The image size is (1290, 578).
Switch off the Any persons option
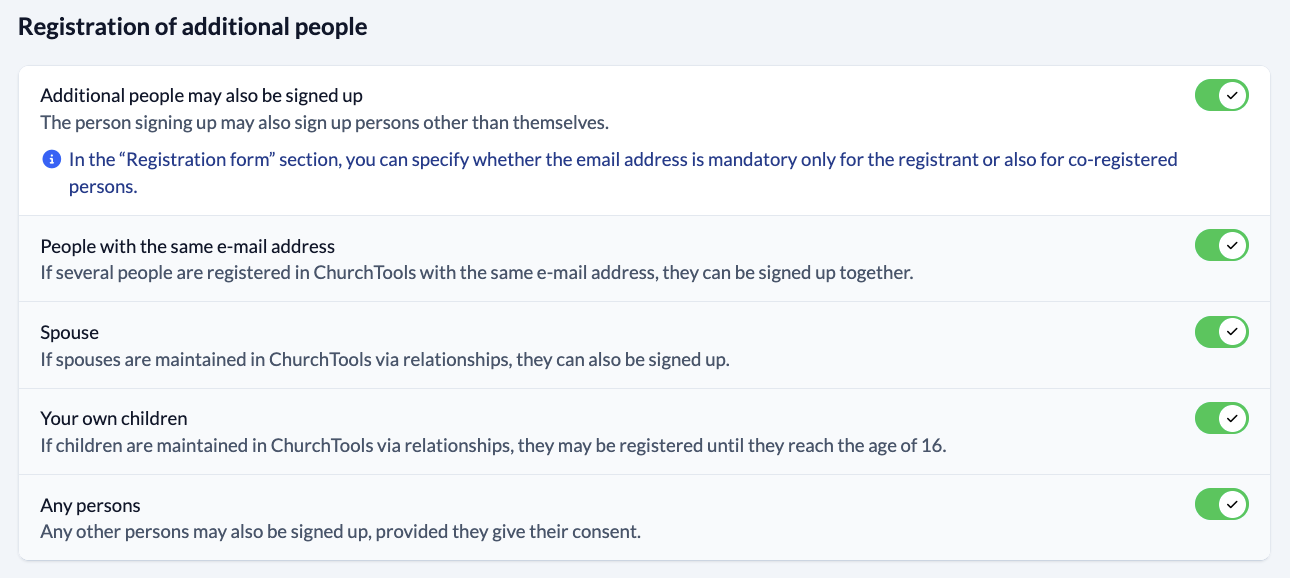(1221, 505)
